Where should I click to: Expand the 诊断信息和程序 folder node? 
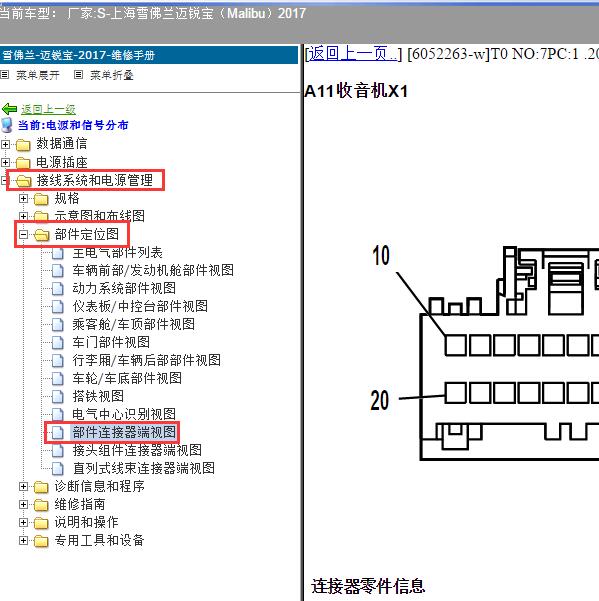pyautogui.click(x=23, y=487)
